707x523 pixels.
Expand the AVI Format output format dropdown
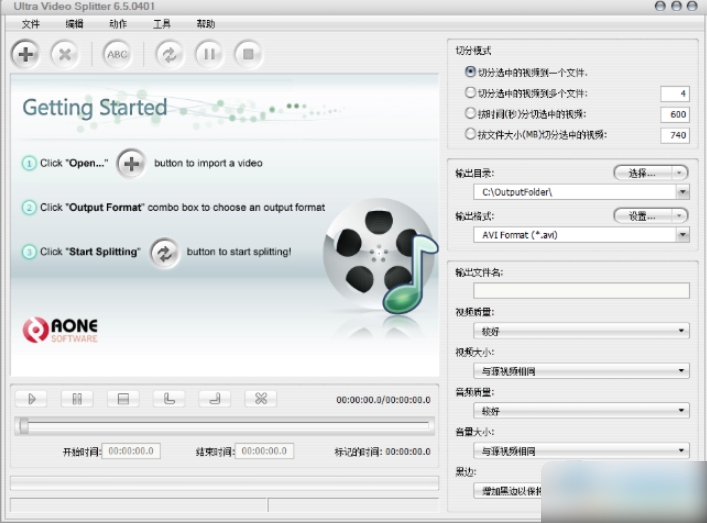[x=682, y=235]
